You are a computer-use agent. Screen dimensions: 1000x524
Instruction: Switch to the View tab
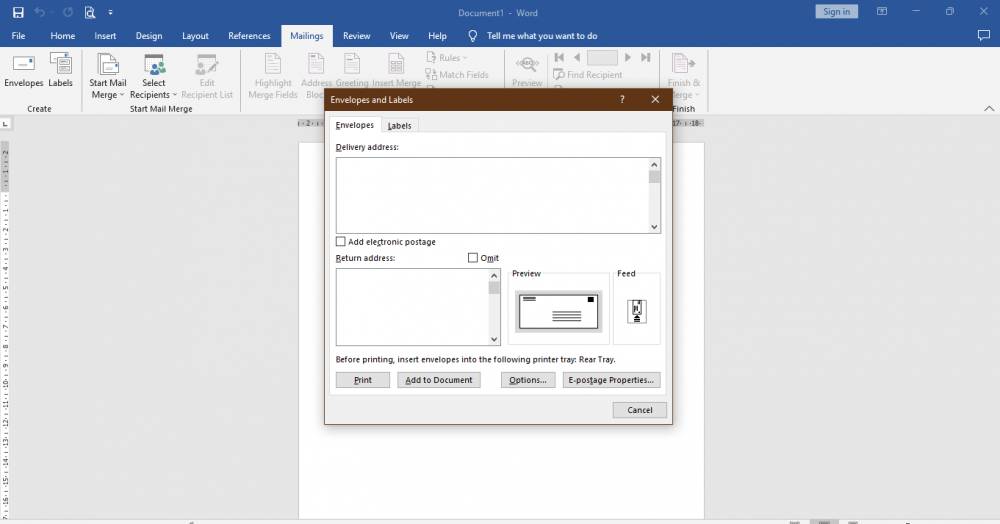pos(399,36)
